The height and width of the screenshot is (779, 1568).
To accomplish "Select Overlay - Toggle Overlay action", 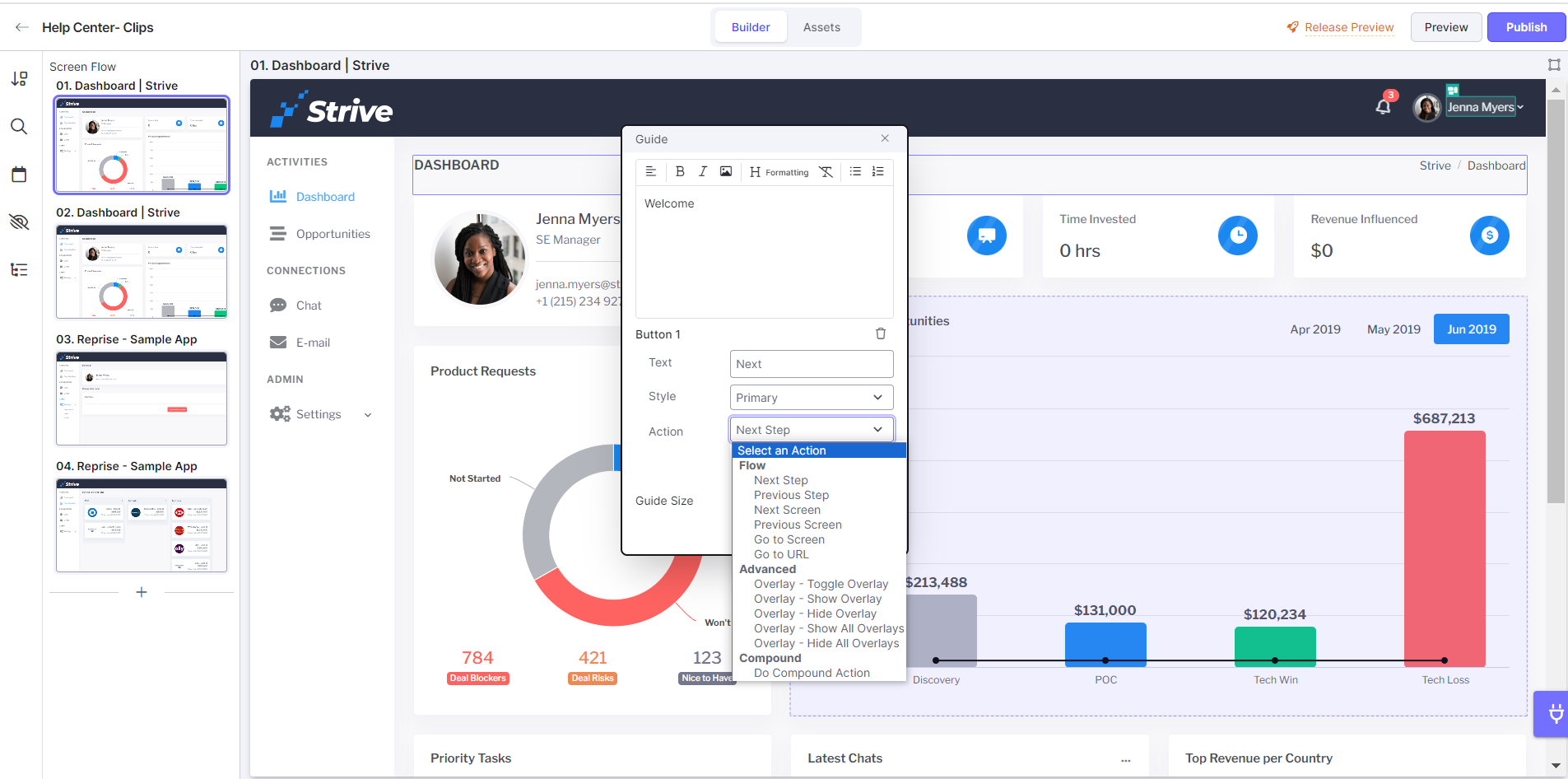I will 821,584.
